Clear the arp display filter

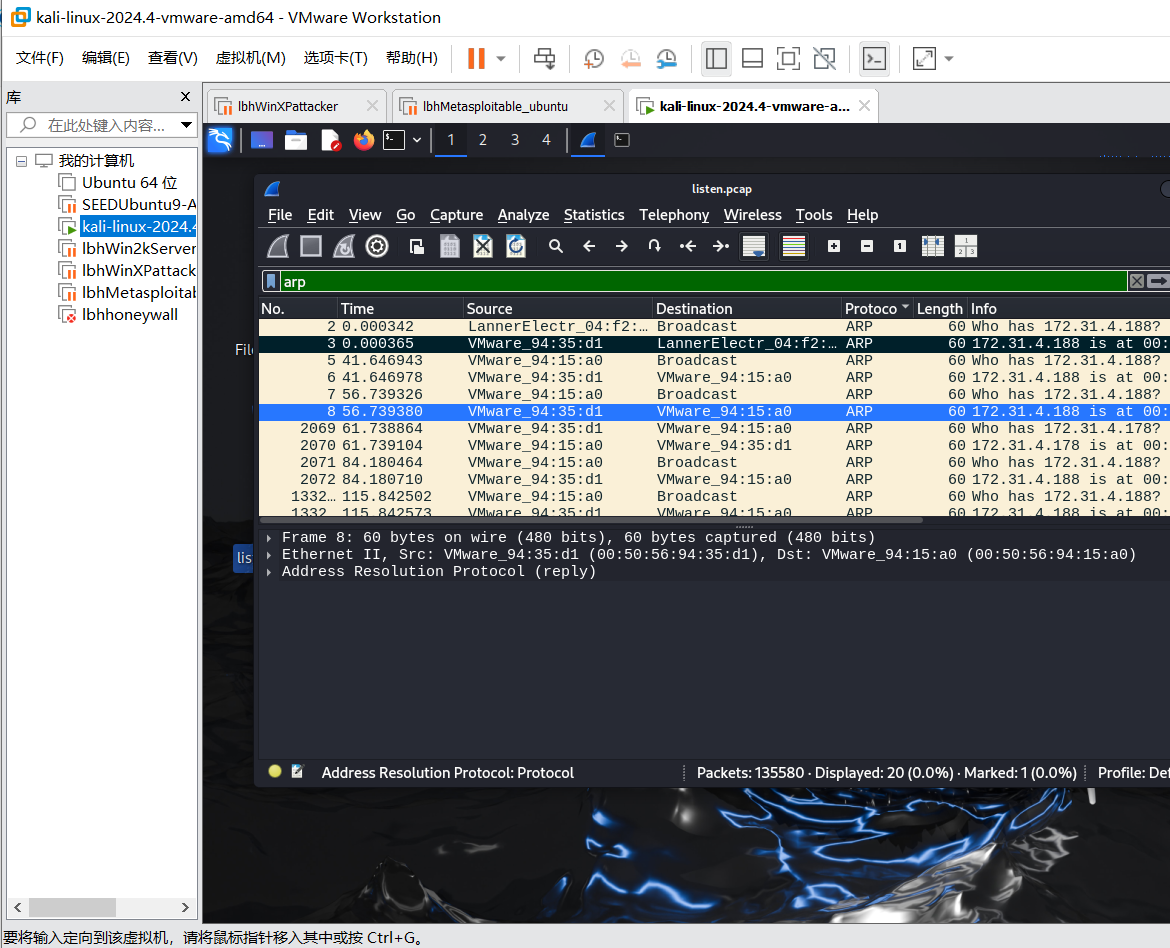pyautogui.click(x=1136, y=281)
